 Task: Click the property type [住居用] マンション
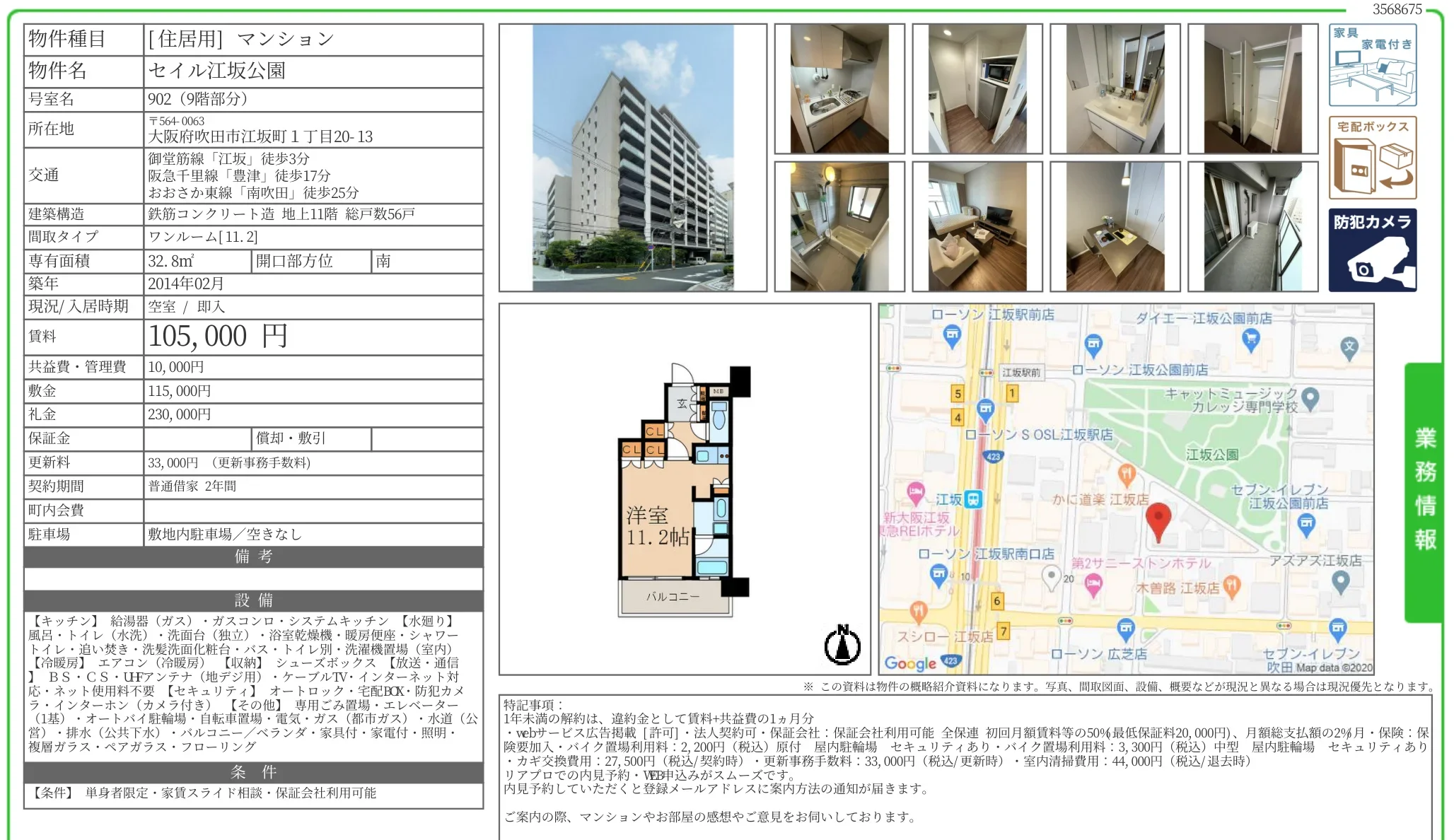click(241, 39)
